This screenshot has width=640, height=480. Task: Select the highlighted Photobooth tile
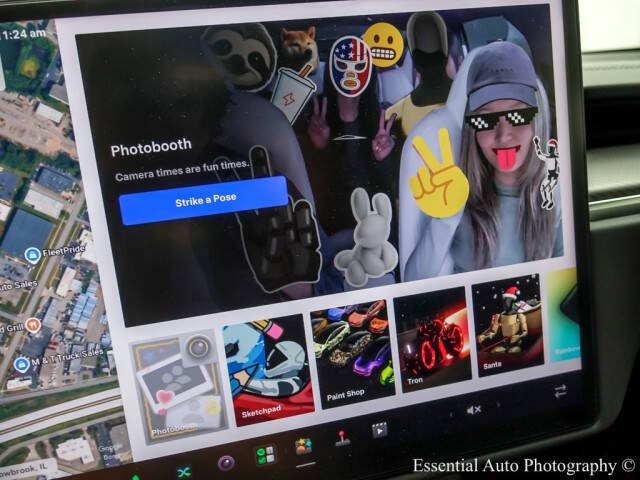point(179,387)
